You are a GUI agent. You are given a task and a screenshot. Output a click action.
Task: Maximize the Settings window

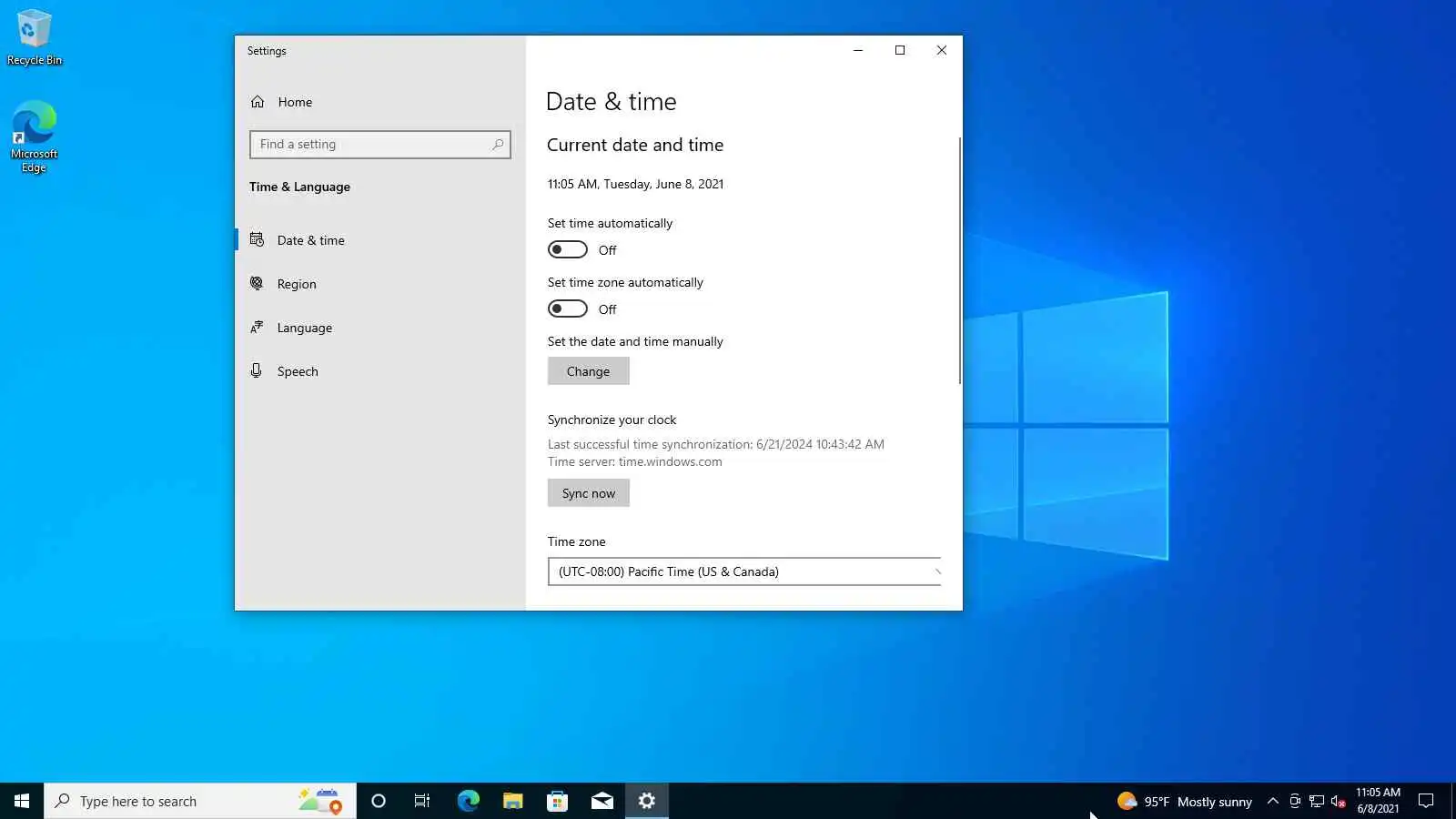(900, 50)
